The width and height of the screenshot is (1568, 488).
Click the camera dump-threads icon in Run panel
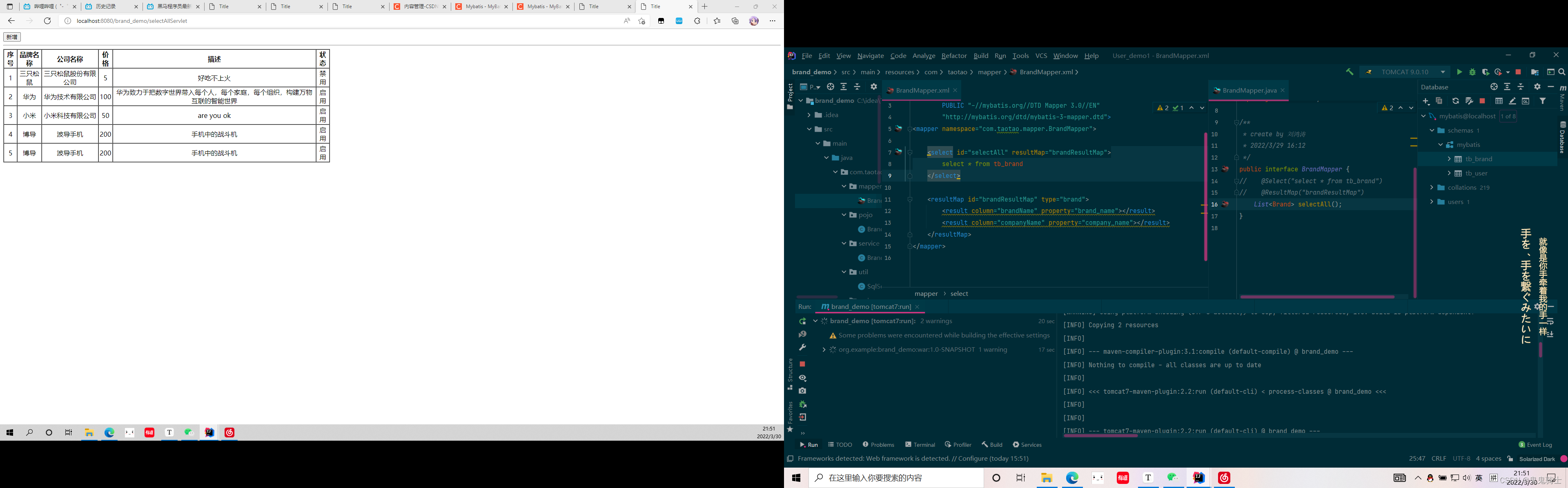coord(802,390)
